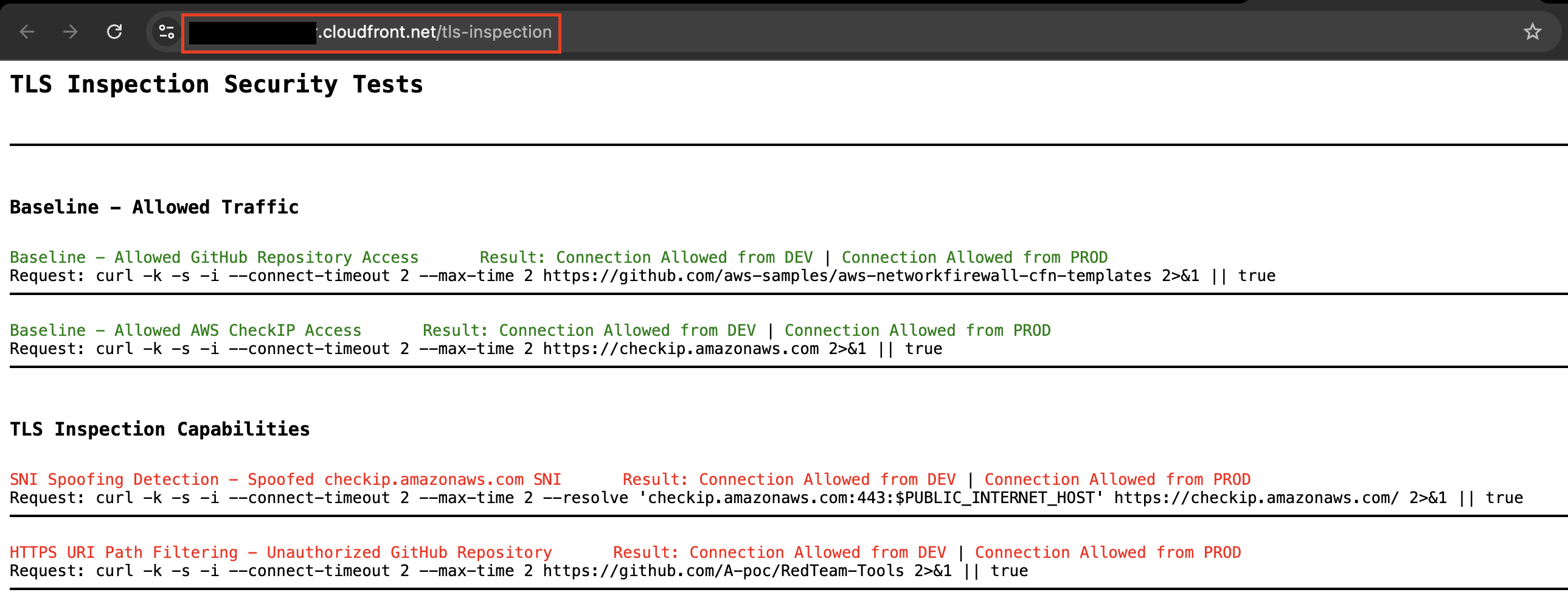Click the HTTPS URI Path Filtering test title
The width and height of the screenshot is (1568, 612).
280,553
